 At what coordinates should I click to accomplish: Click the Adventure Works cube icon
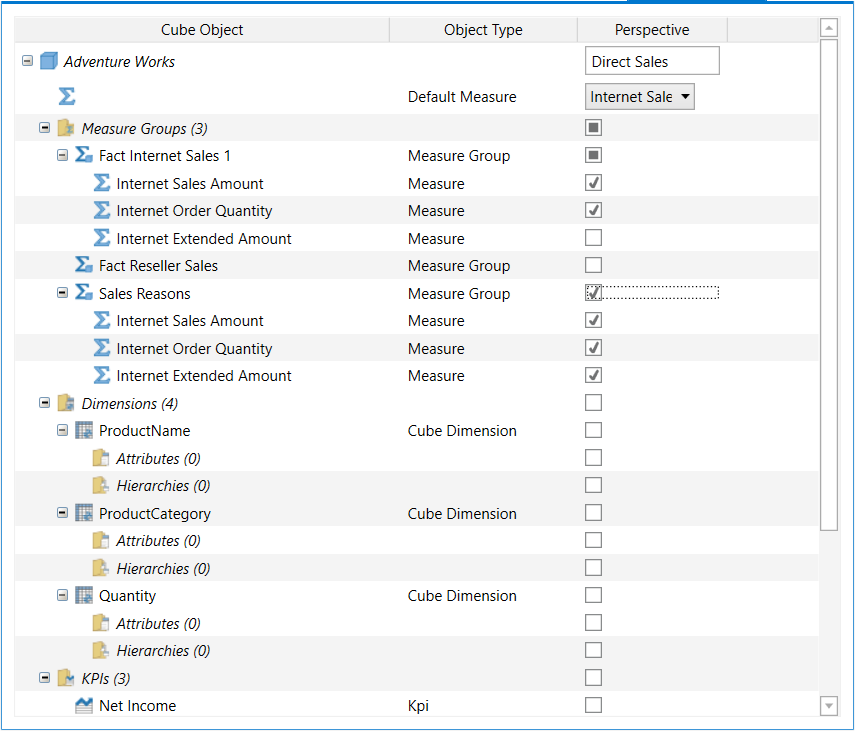pyautogui.click(x=49, y=62)
